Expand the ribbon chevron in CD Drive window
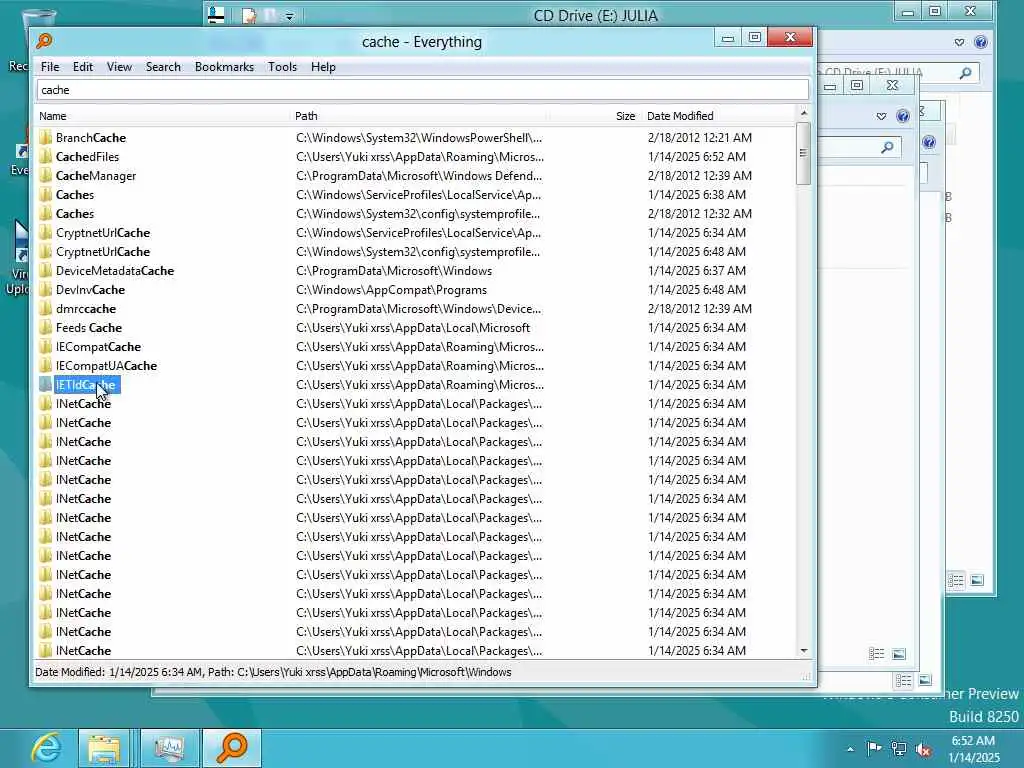This screenshot has width=1024, height=768. [959, 42]
